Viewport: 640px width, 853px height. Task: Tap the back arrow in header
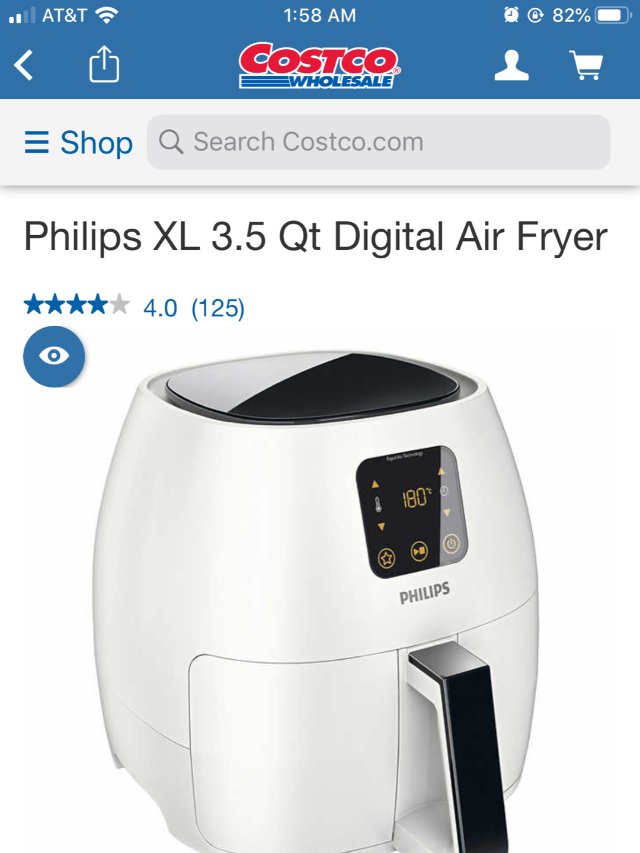click(23, 65)
